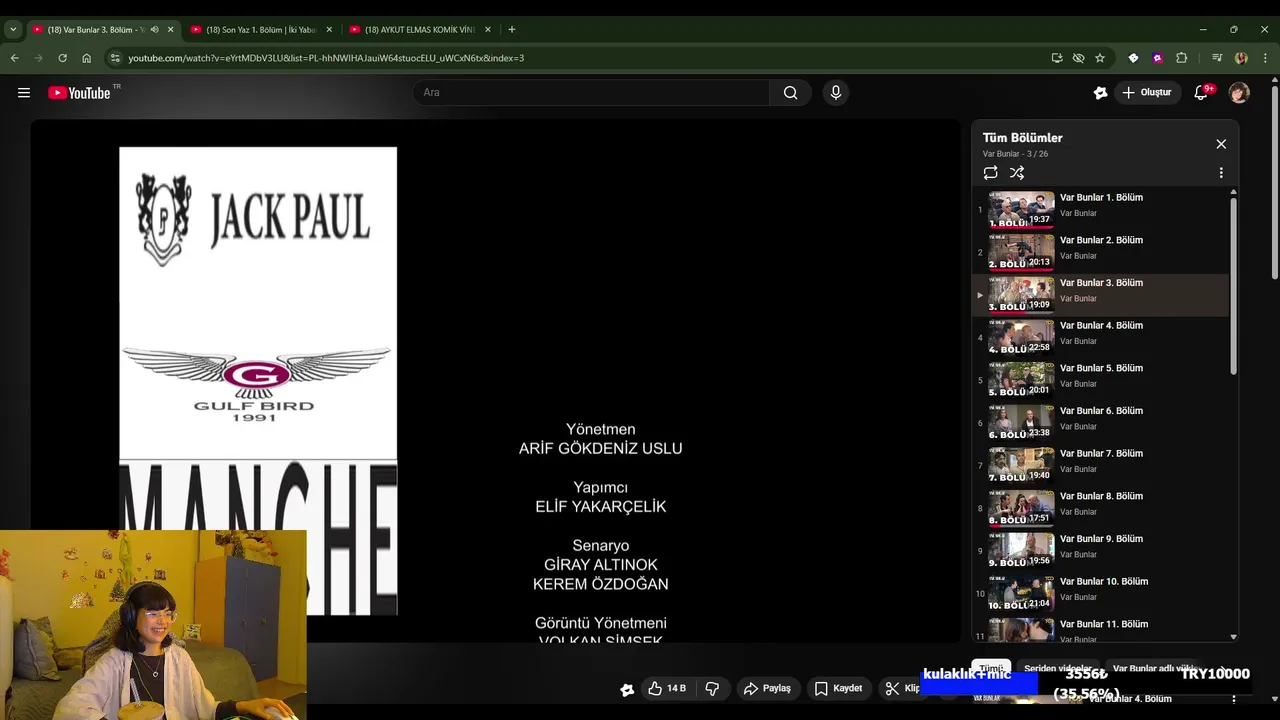Bookmark this page with star icon
The image size is (1280, 720).
pyautogui.click(x=1100, y=58)
